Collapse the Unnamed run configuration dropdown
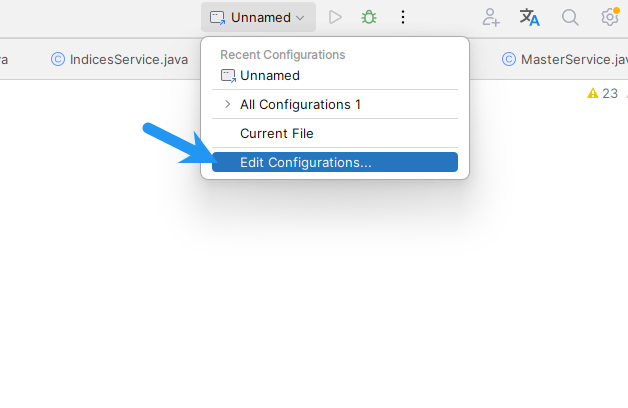Image resolution: width=628 pixels, height=408 pixels. pyautogui.click(x=258, y=17)
